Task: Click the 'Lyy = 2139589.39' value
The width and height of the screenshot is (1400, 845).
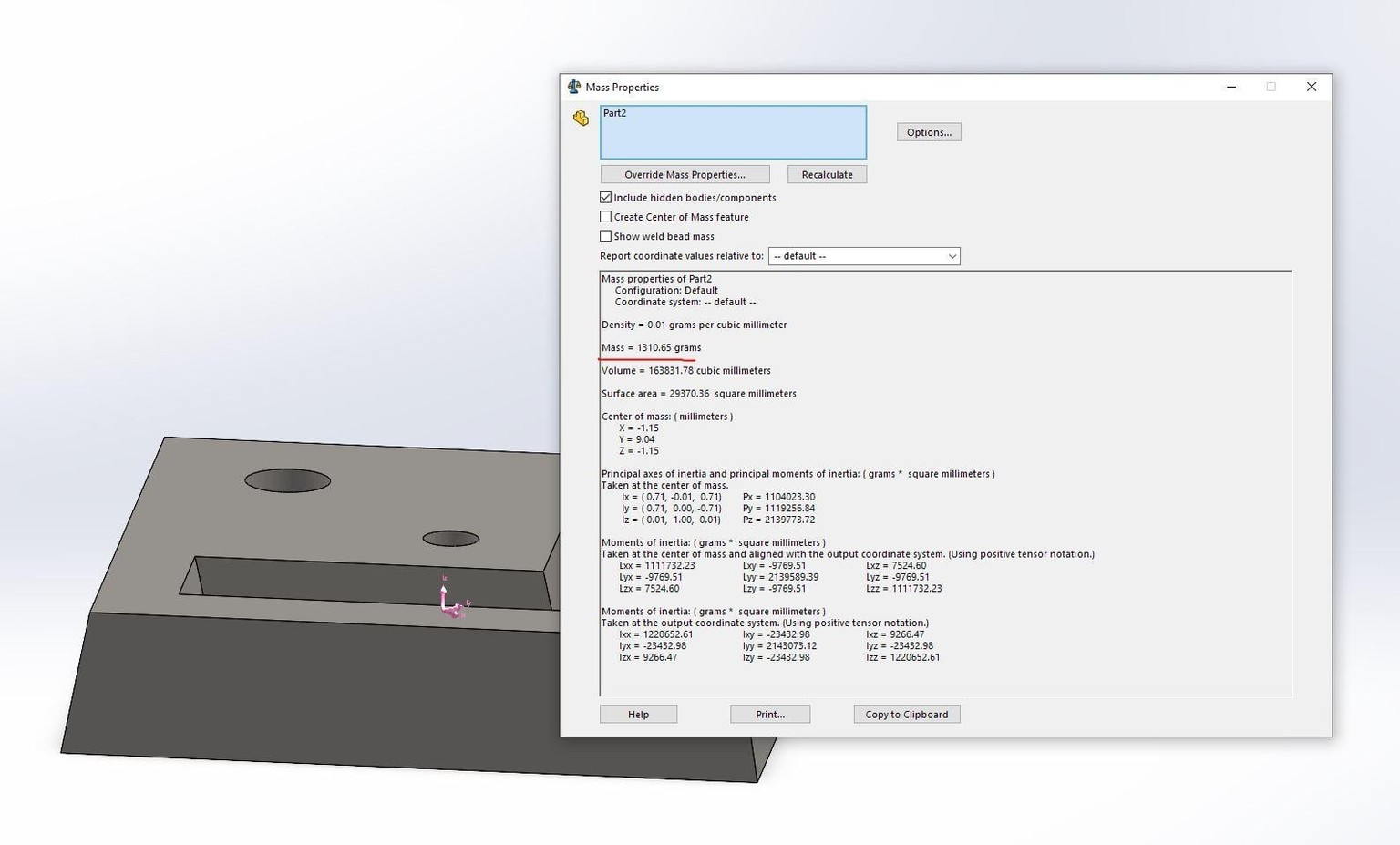Action: 780,577
